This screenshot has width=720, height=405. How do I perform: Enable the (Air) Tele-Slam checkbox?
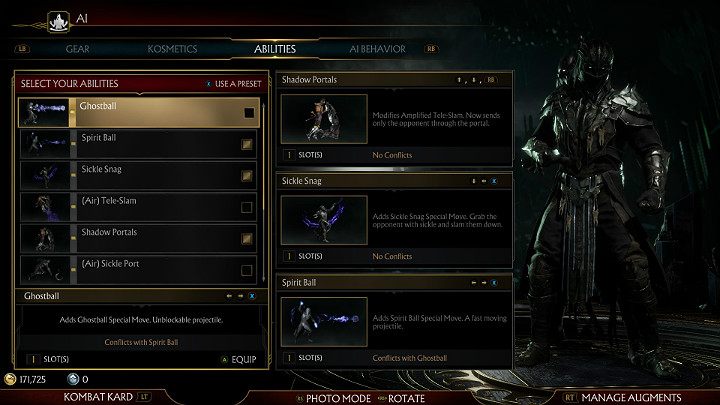tap(247, 208)
